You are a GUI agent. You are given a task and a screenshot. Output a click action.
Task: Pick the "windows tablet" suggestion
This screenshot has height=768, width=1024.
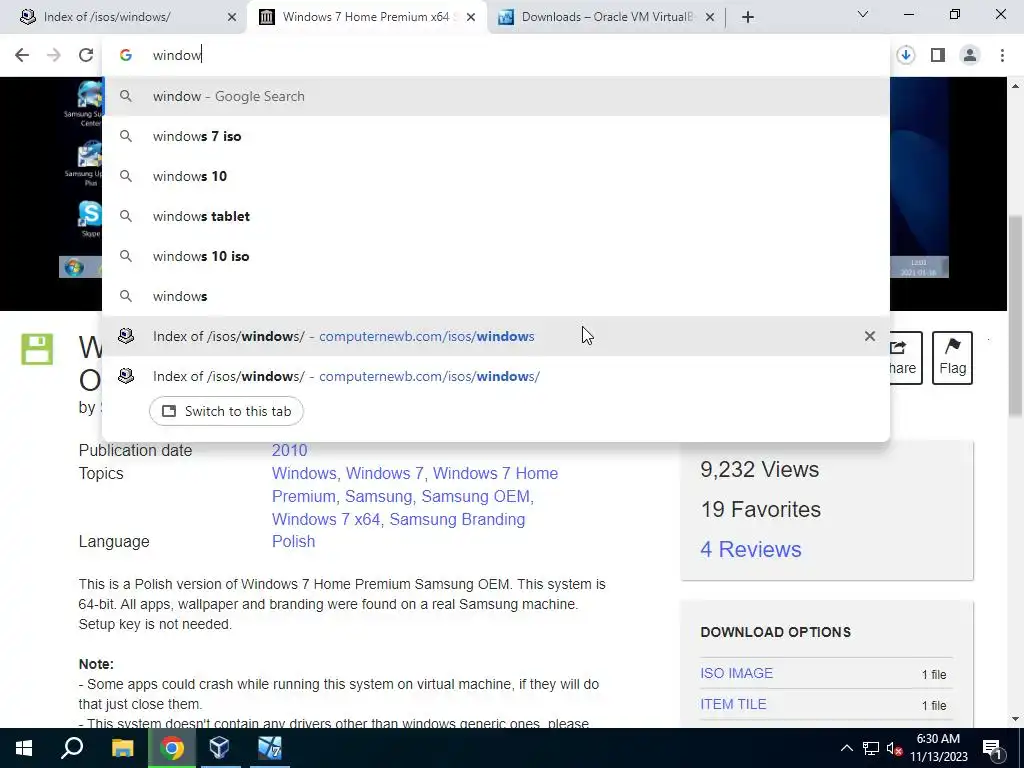[496, 216]
